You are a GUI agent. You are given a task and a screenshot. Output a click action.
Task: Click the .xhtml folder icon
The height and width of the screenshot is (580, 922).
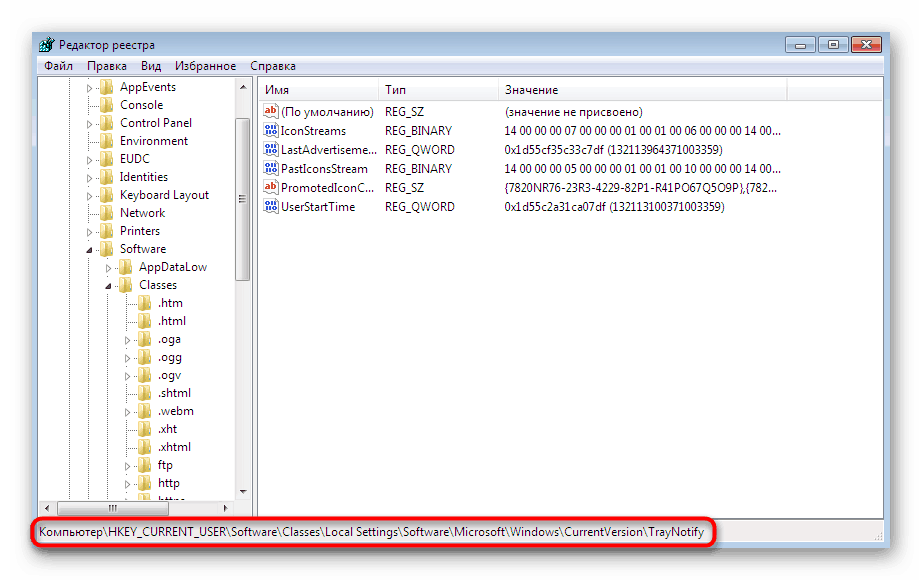click(x=145, y=447)
